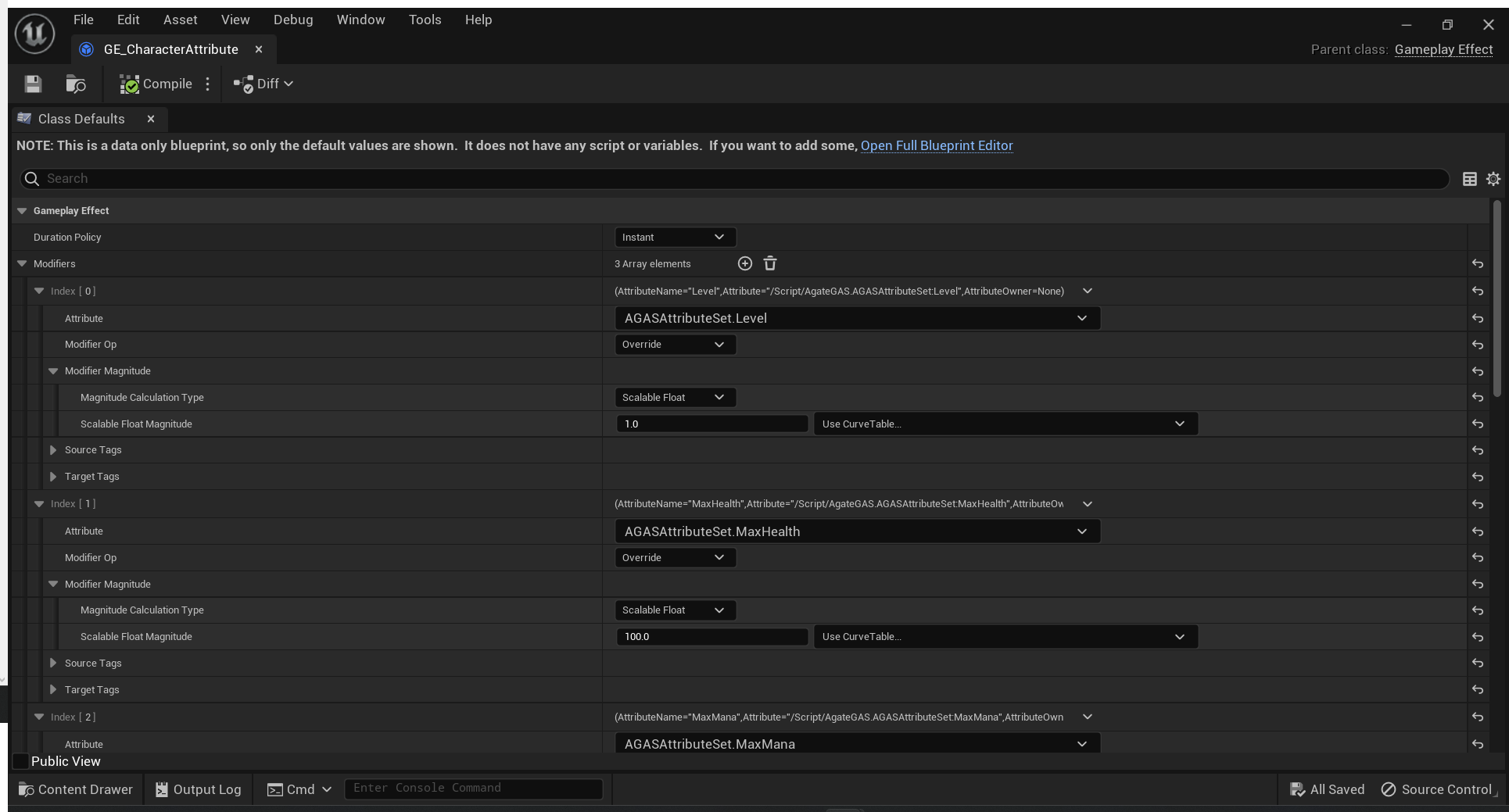This screenshot has width=1509, height=812.
Task: Collapse Index [1] modifier entry
Action: 39,504
